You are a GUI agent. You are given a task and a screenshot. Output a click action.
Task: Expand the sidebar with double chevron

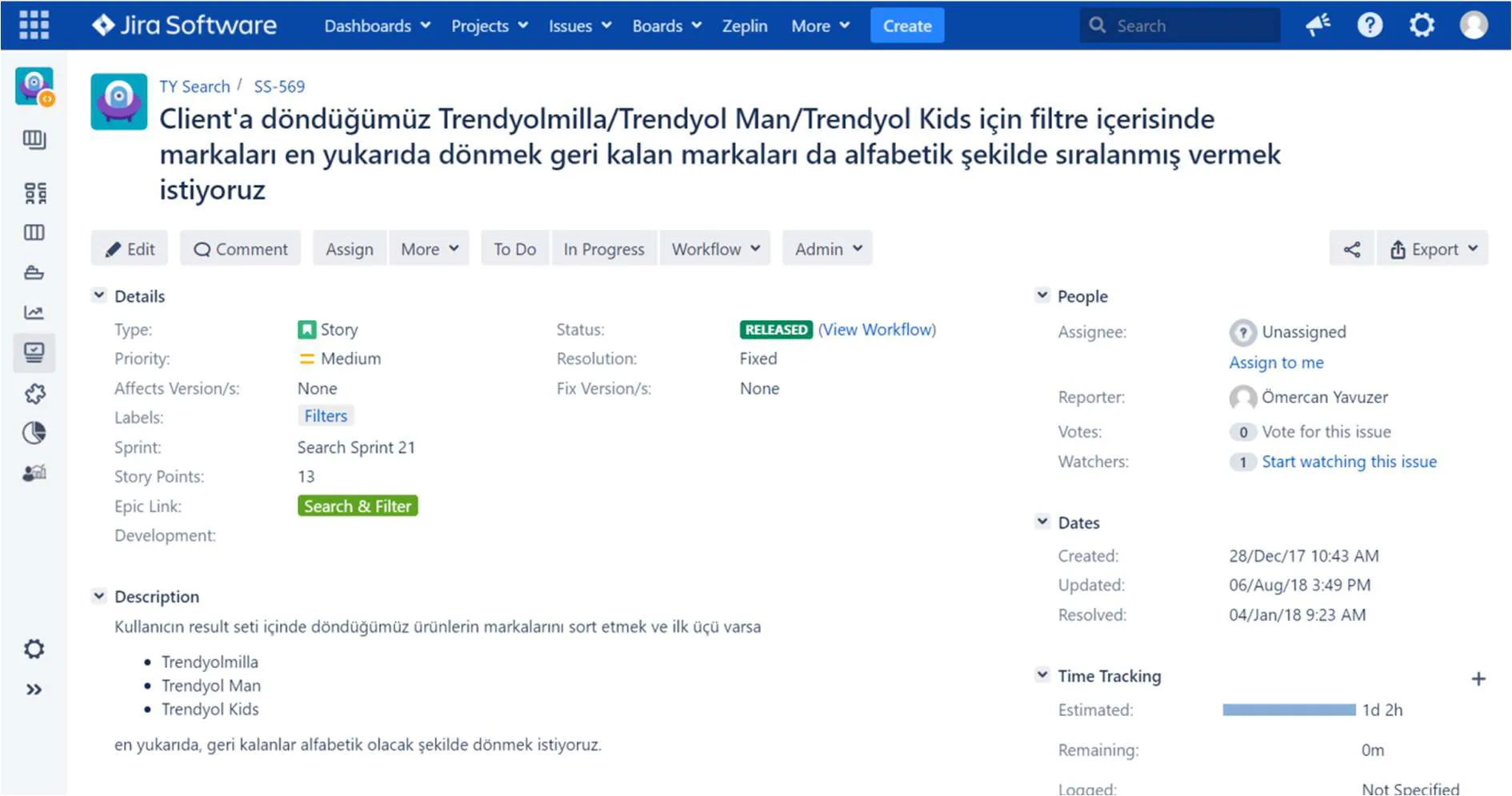pyautogui.click(x=34, y=690)
